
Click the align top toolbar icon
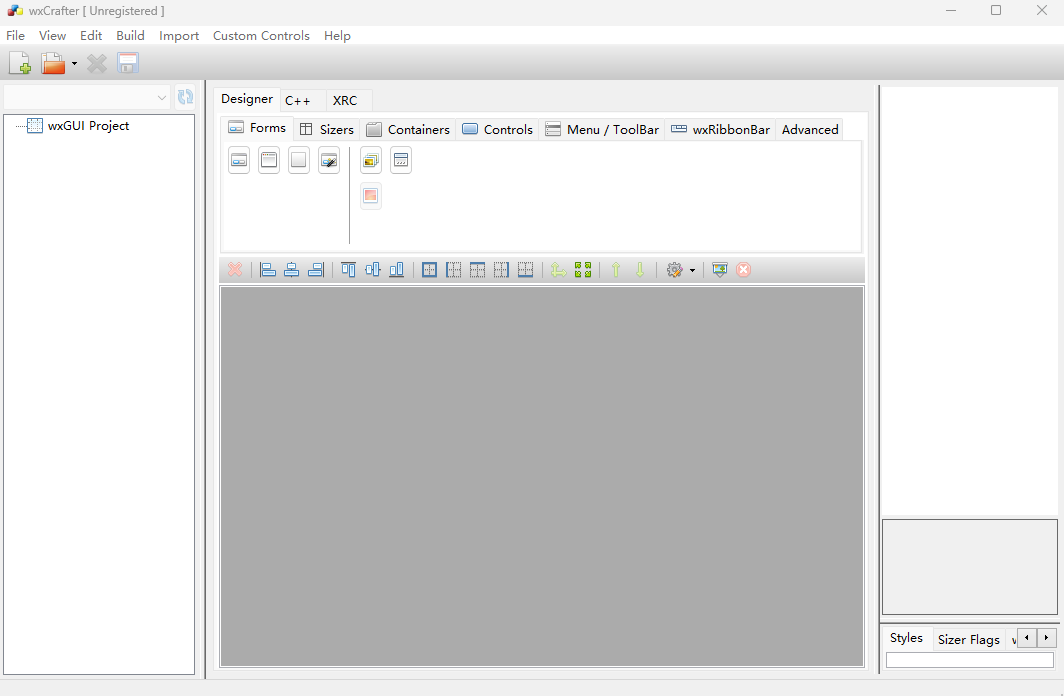click(349, 270)
